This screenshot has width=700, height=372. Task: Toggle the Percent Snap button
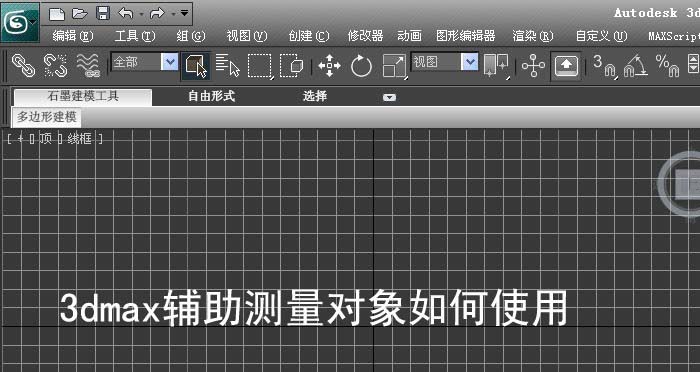[667, 66]
